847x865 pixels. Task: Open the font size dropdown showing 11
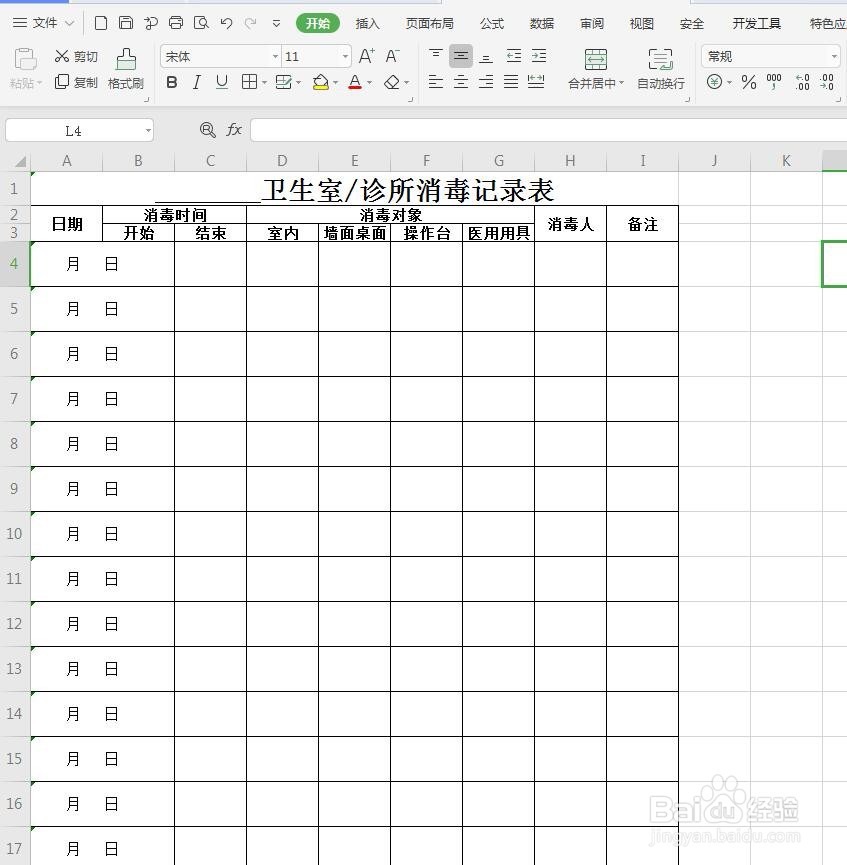point(345,56)
